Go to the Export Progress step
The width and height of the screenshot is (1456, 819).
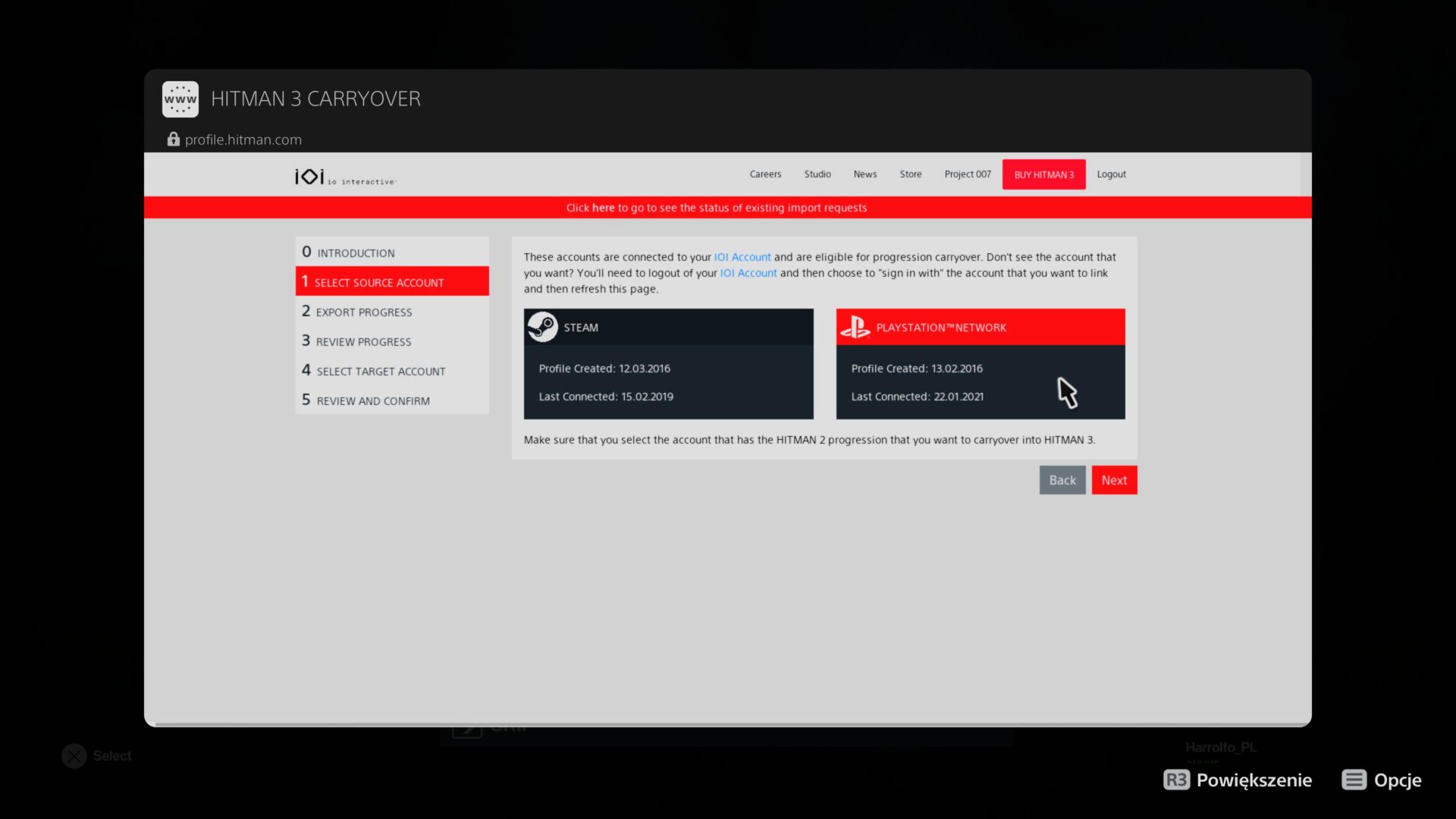point(363,312)
